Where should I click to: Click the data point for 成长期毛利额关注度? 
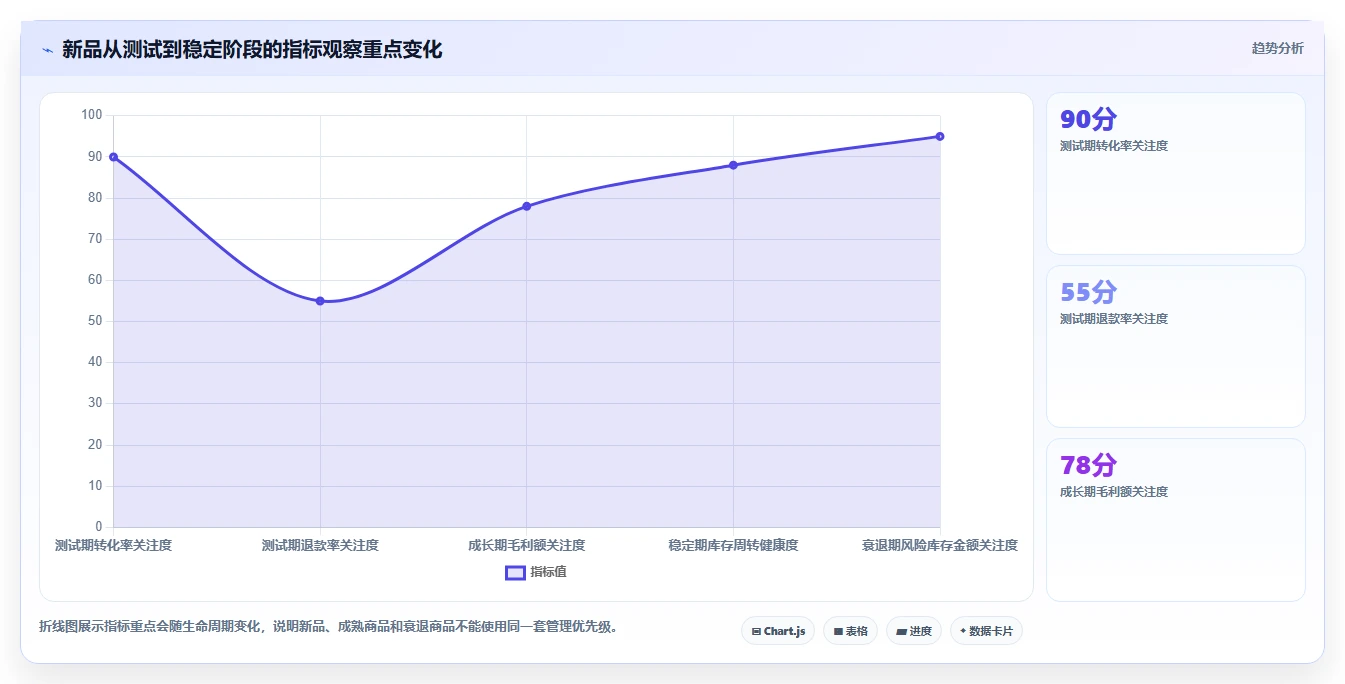click(x=526, y=206)
